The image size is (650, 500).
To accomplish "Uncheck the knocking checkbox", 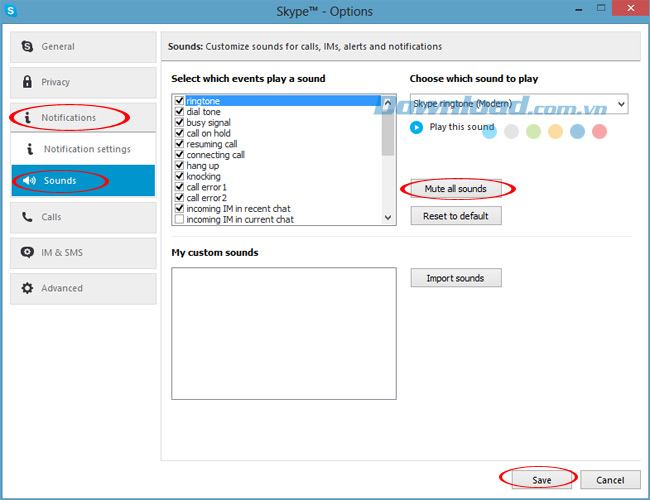I will point(179,176).
